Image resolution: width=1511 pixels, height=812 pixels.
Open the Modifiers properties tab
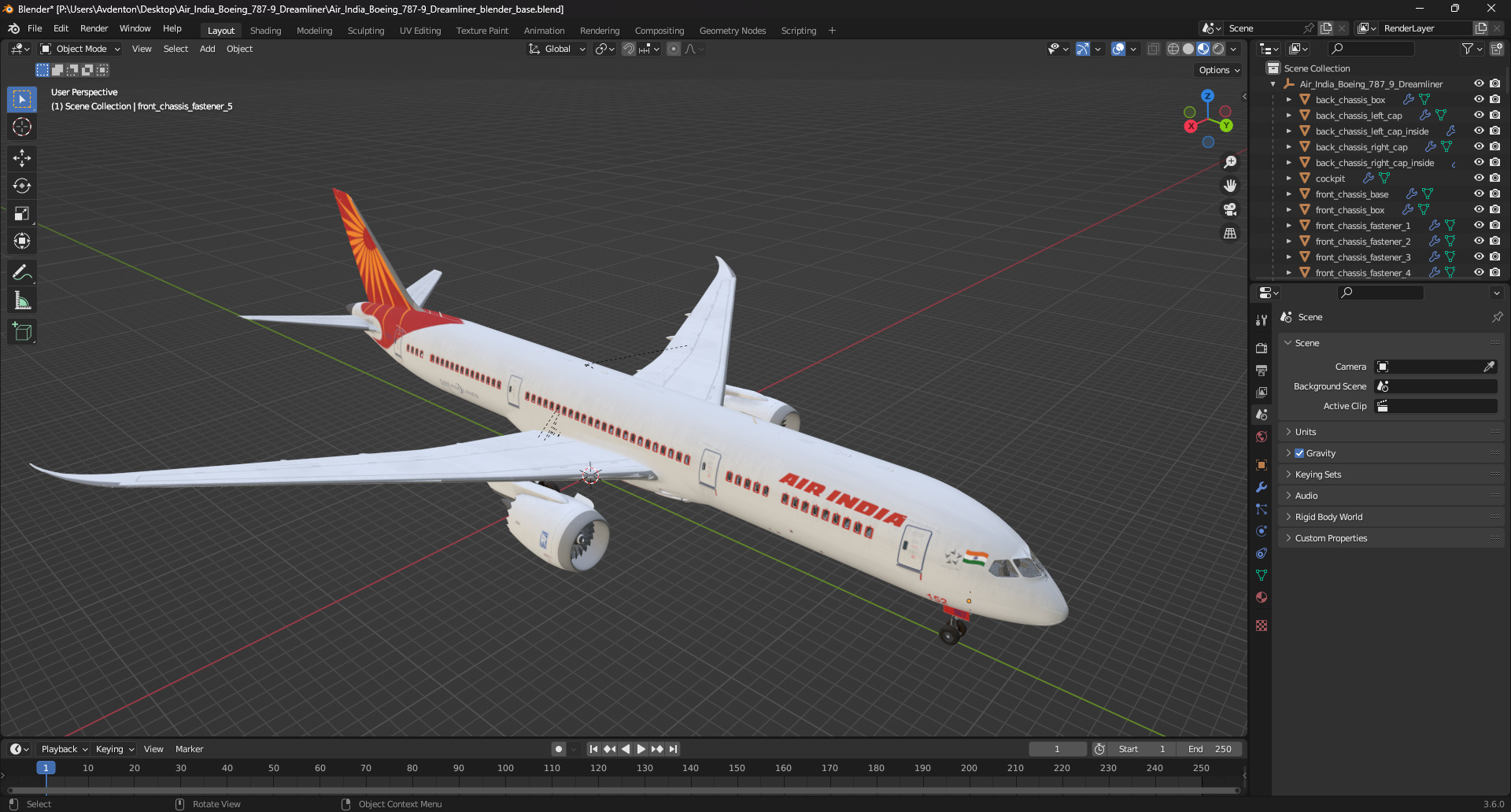tap(1262, 487)
